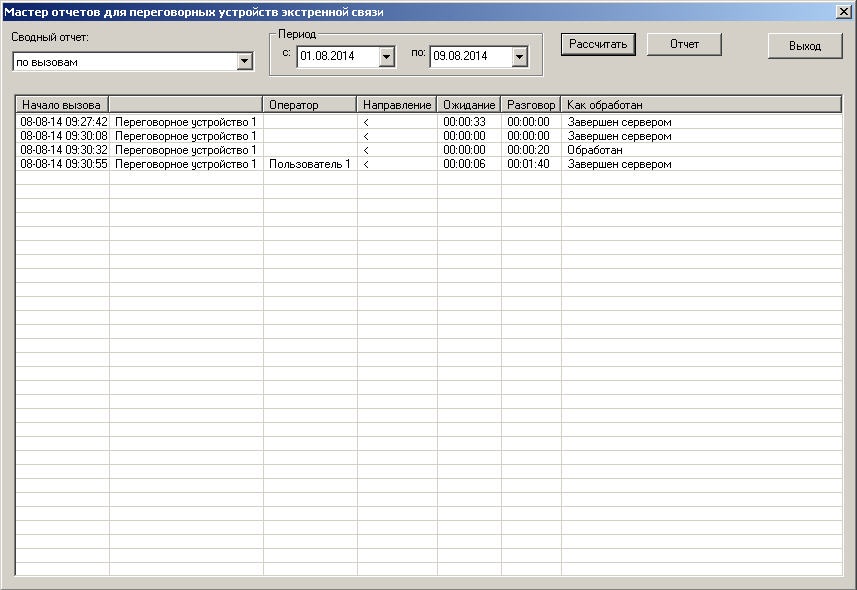Click the Обработан status cell
This screenshot has width=857, height=590.
click(x=595, y=150)
